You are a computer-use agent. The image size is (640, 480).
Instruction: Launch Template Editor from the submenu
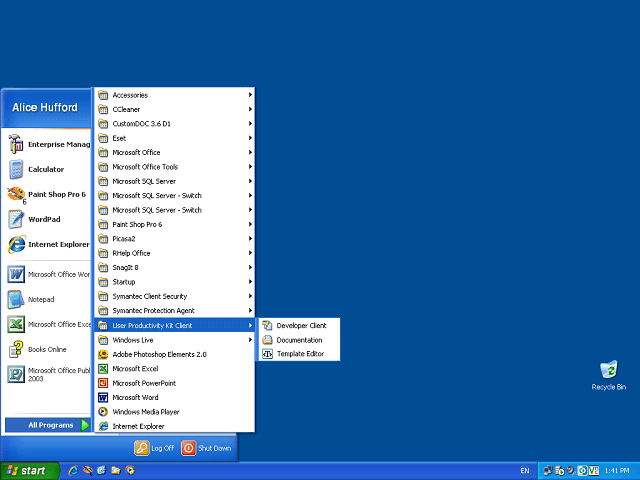[299, 354]
